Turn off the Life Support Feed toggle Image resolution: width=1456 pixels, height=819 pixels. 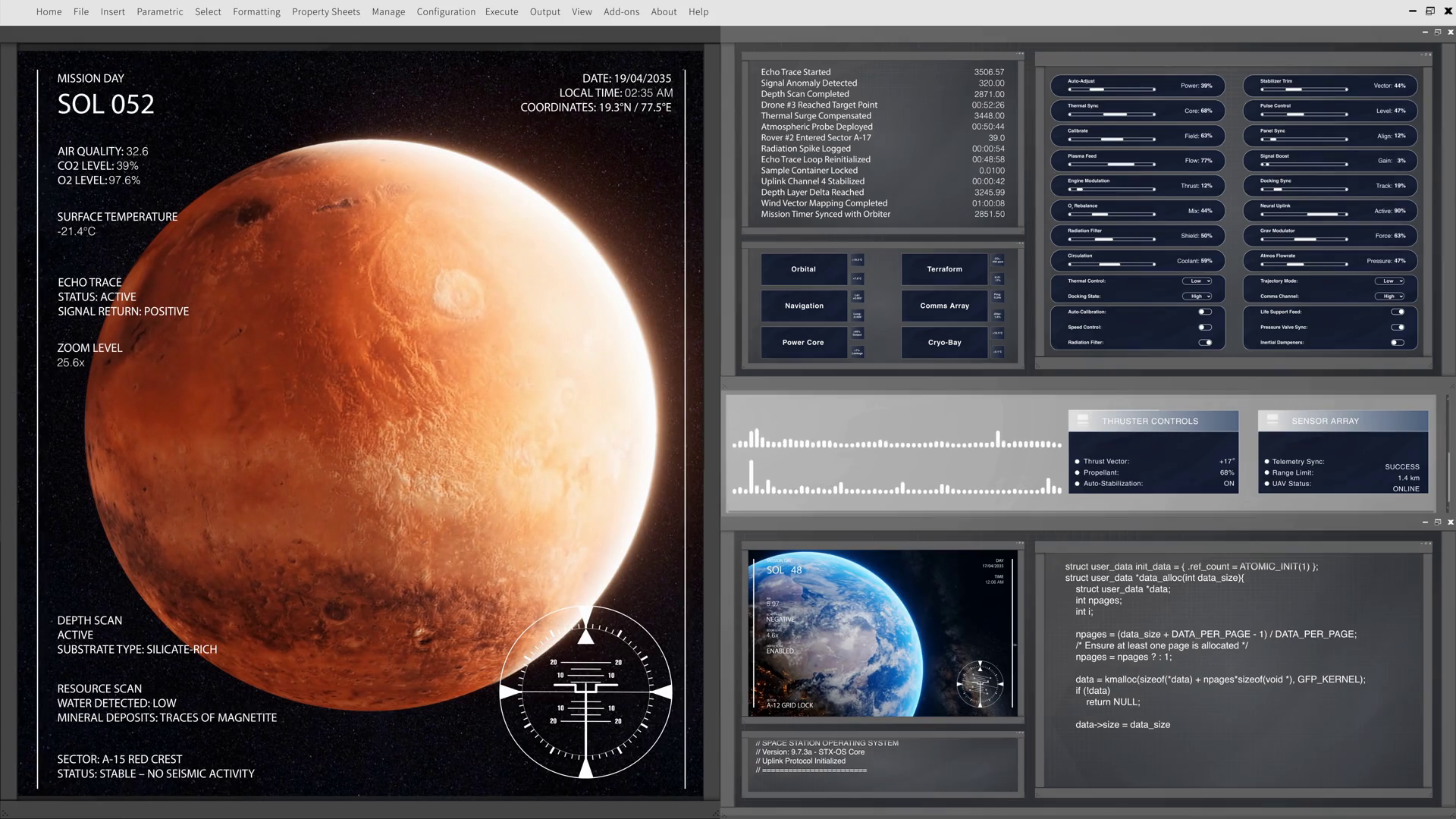coord(1397,312)
